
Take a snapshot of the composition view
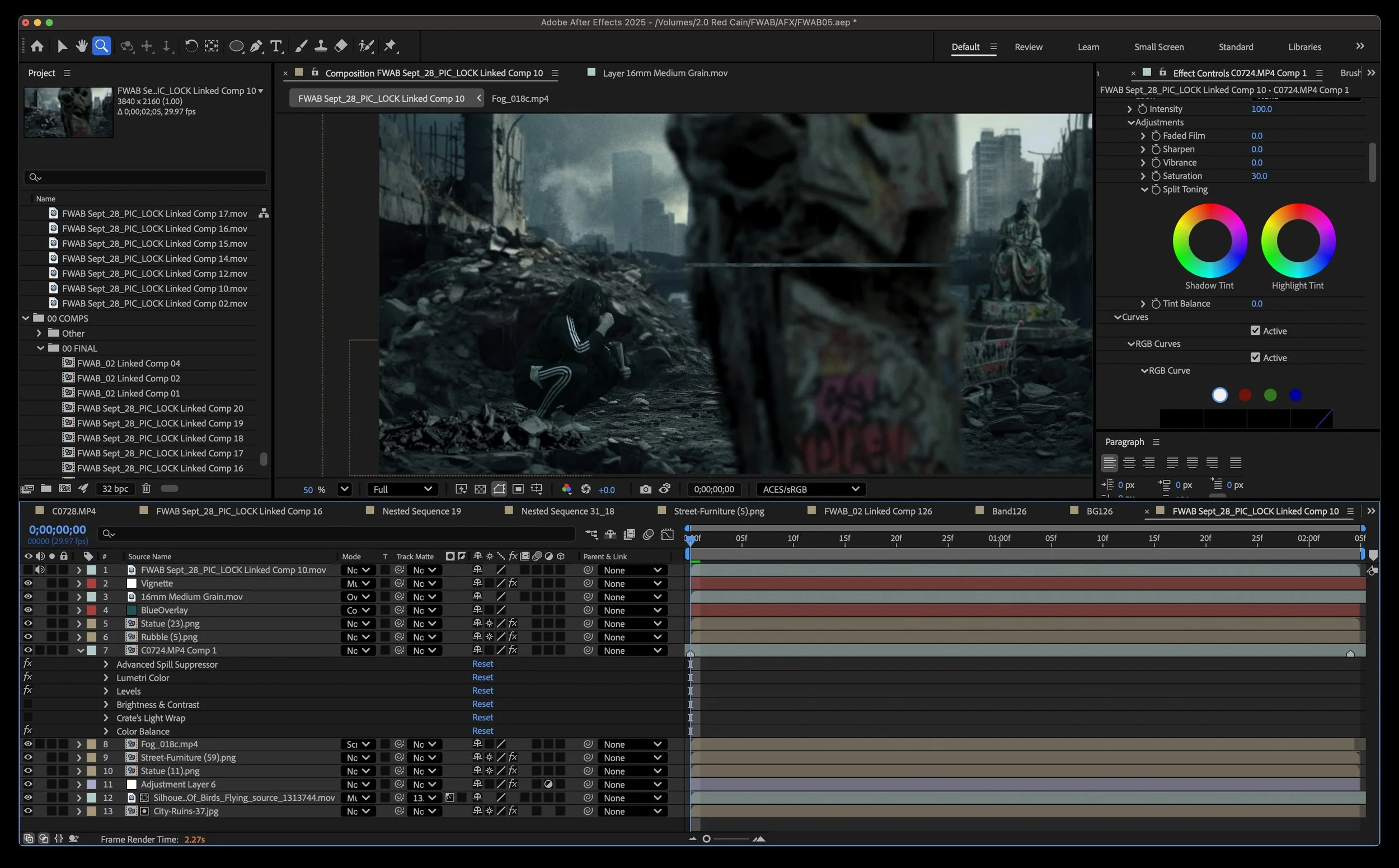click(645, 489)
